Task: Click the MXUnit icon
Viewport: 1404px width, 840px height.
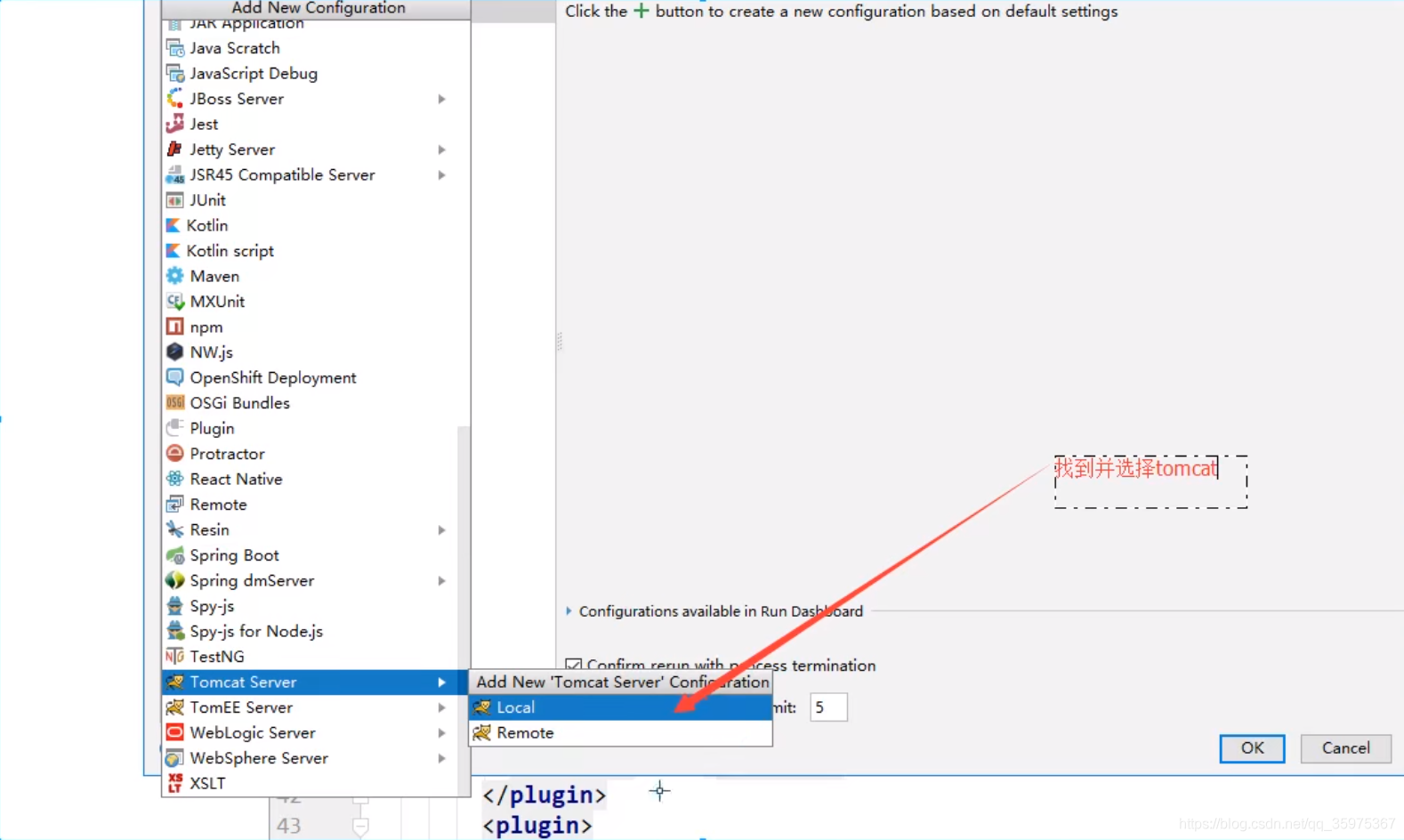Action: point(175,302)
